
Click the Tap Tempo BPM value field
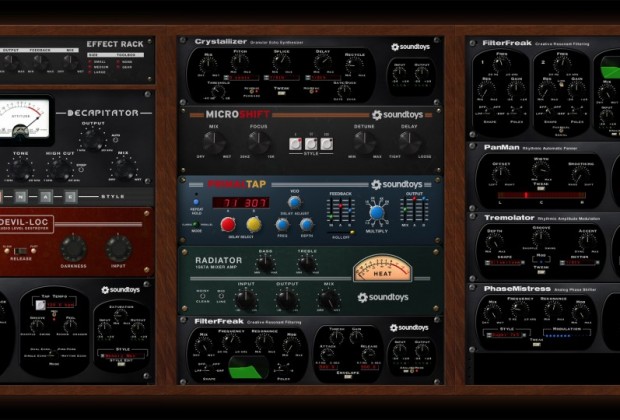click(61, 305)
